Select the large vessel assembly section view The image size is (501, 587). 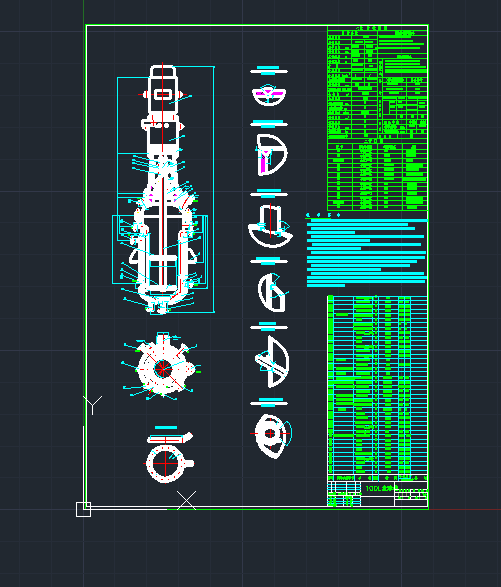pos(163,189)
